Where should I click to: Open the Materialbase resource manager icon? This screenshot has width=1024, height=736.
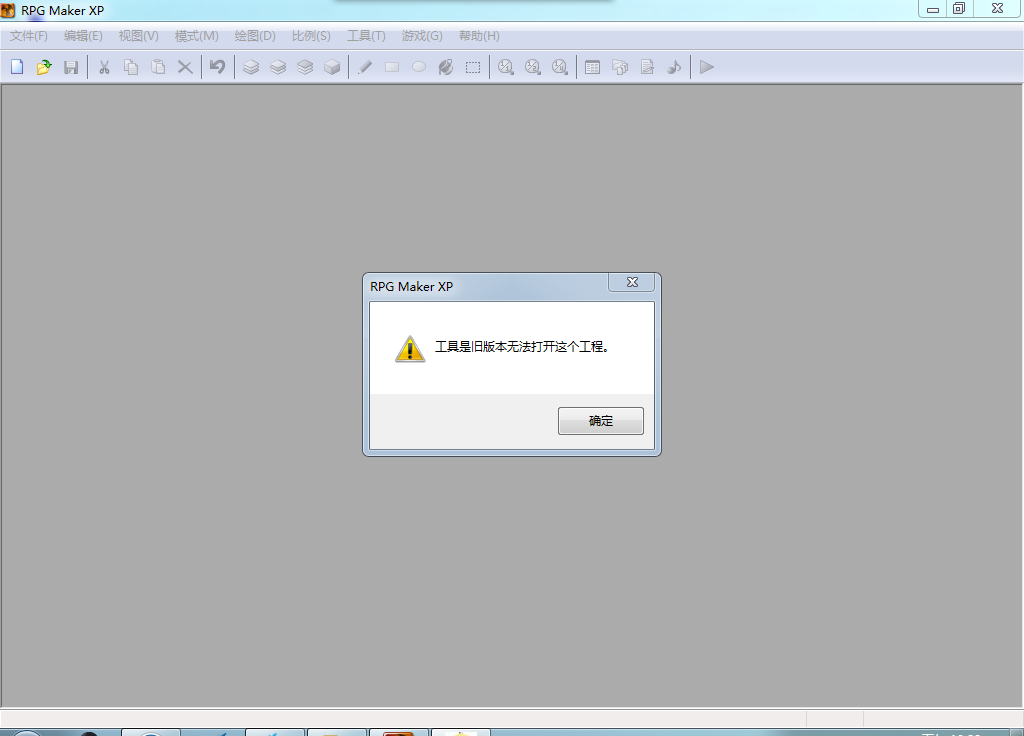click(x=620, y=67)
